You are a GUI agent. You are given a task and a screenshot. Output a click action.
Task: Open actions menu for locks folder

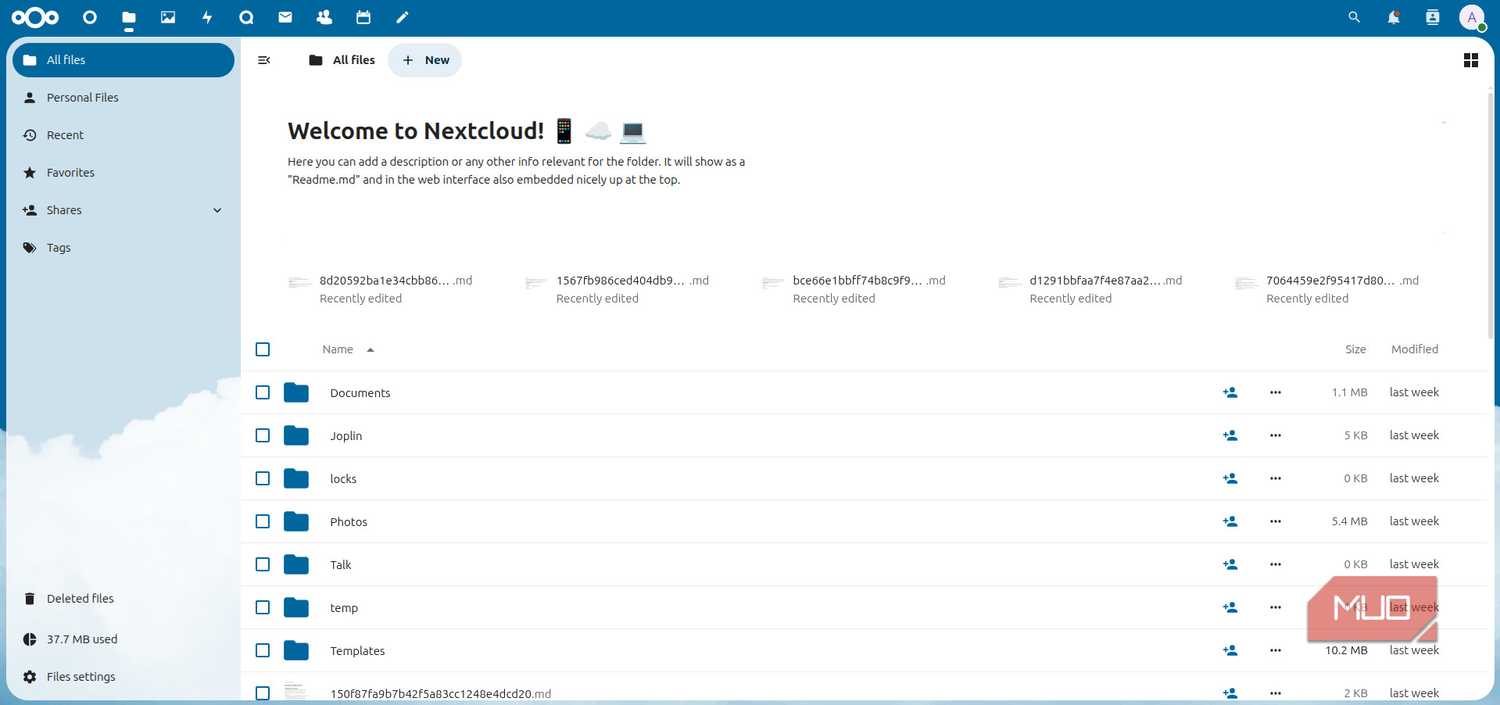(1275, 479)
